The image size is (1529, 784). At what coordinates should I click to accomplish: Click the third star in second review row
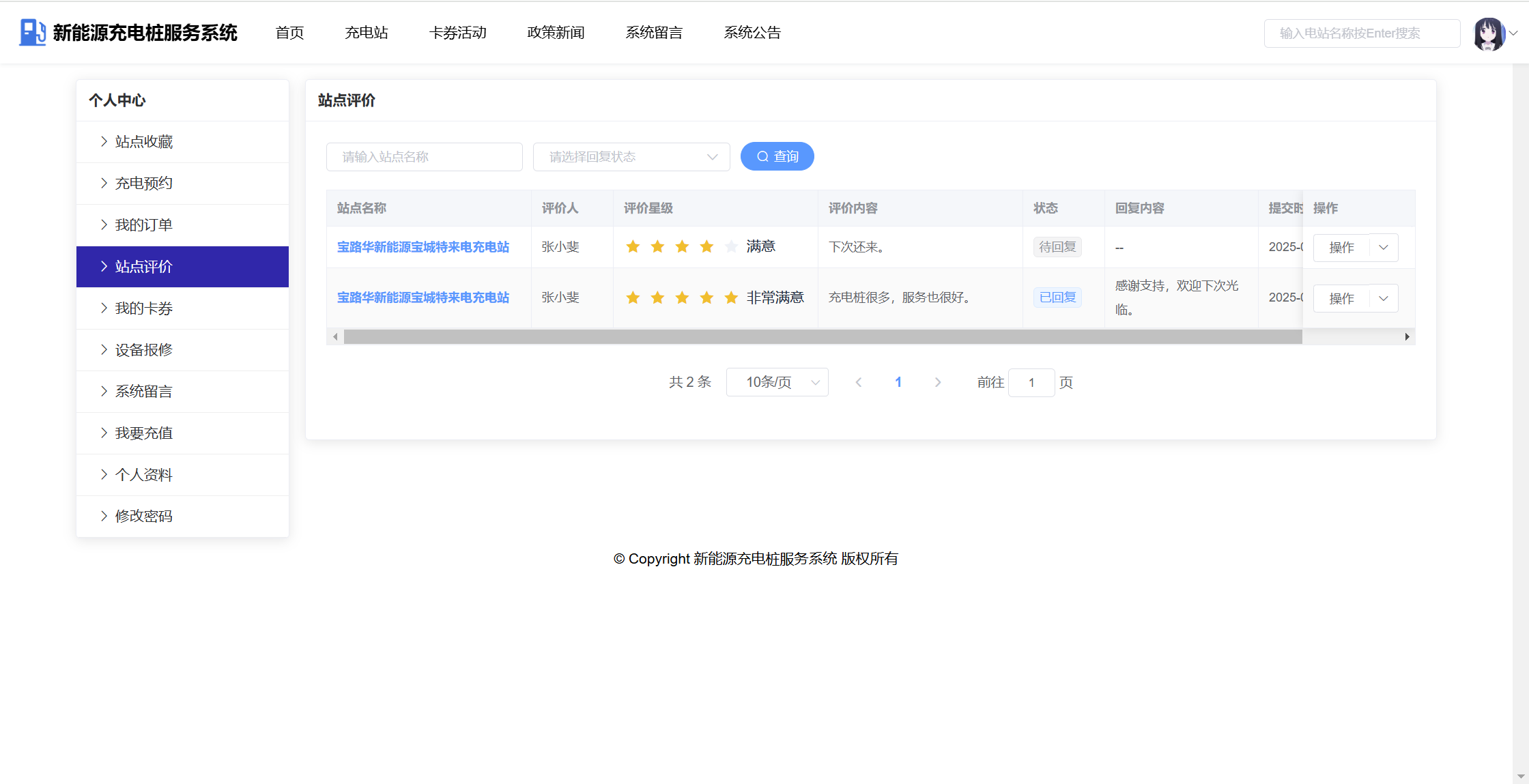(682, 297)
